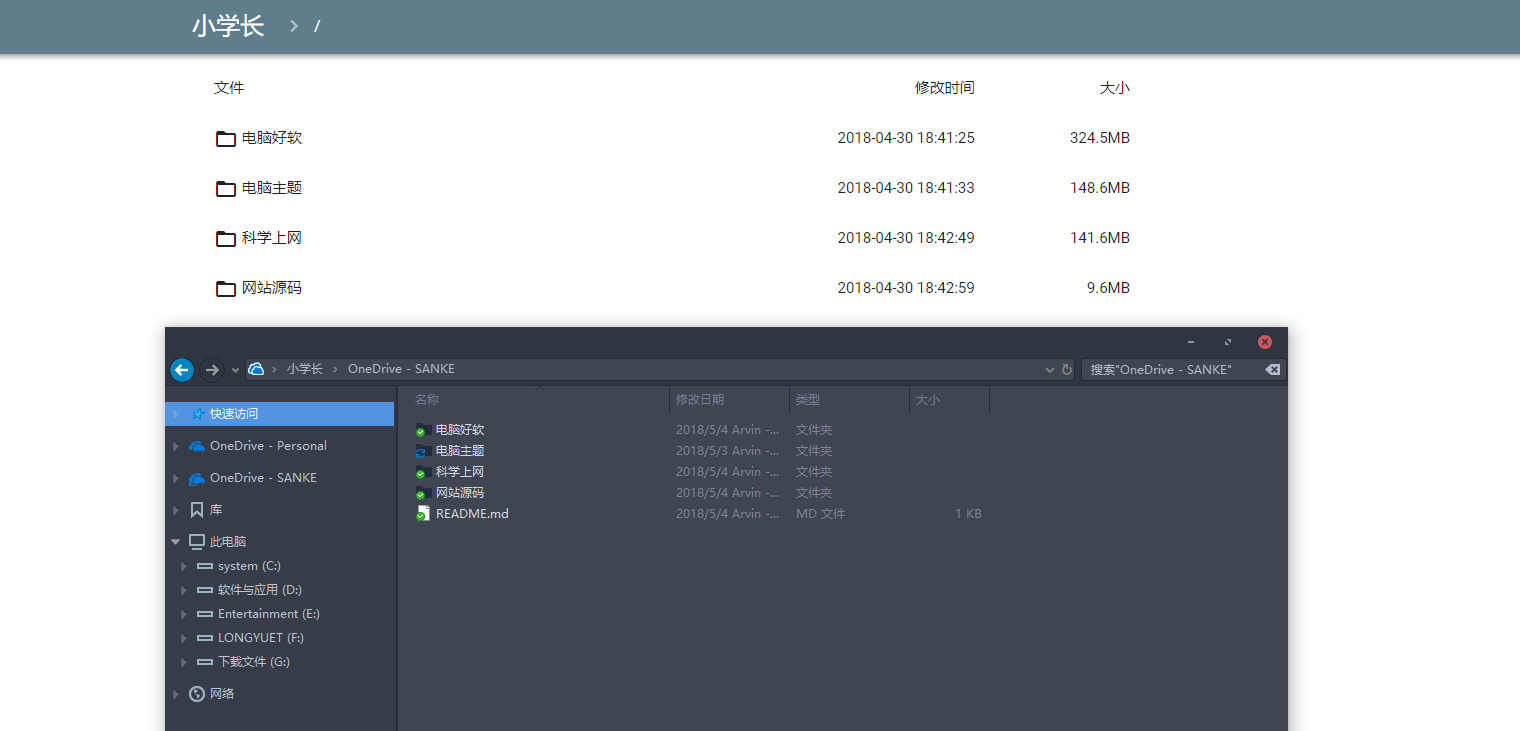
Task: Collapse the 此电脑 tree node
Action: click(174, 541)
